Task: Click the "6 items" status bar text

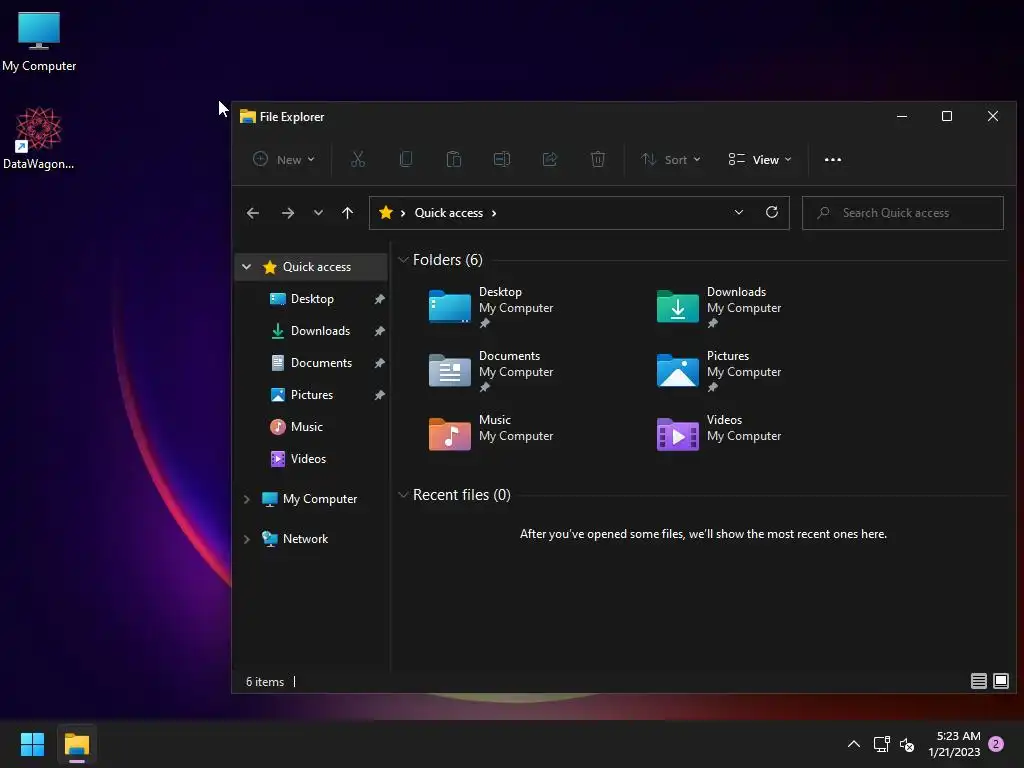Action: pyautogui.click(x=264, y=681)
